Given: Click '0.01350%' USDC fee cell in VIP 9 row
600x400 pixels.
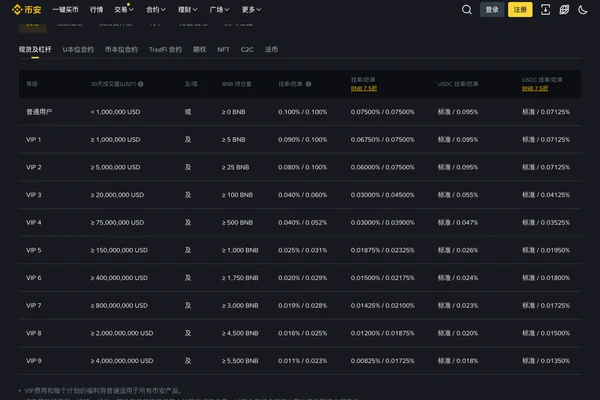Looking at the screenshot, I should point(546,361).
